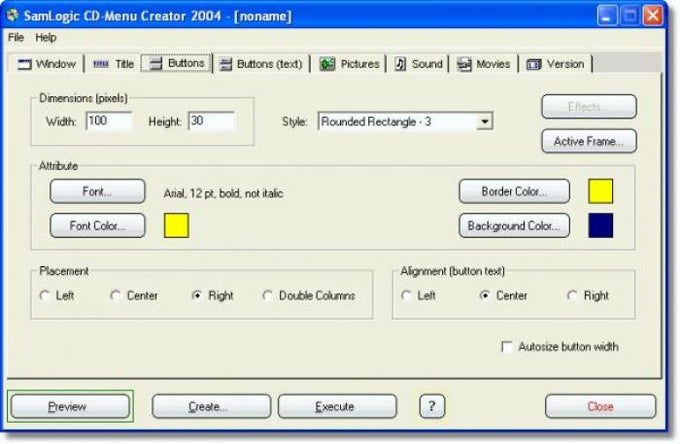Click the Font Color... button
This screenshot has width=680, height=444.
98,225
